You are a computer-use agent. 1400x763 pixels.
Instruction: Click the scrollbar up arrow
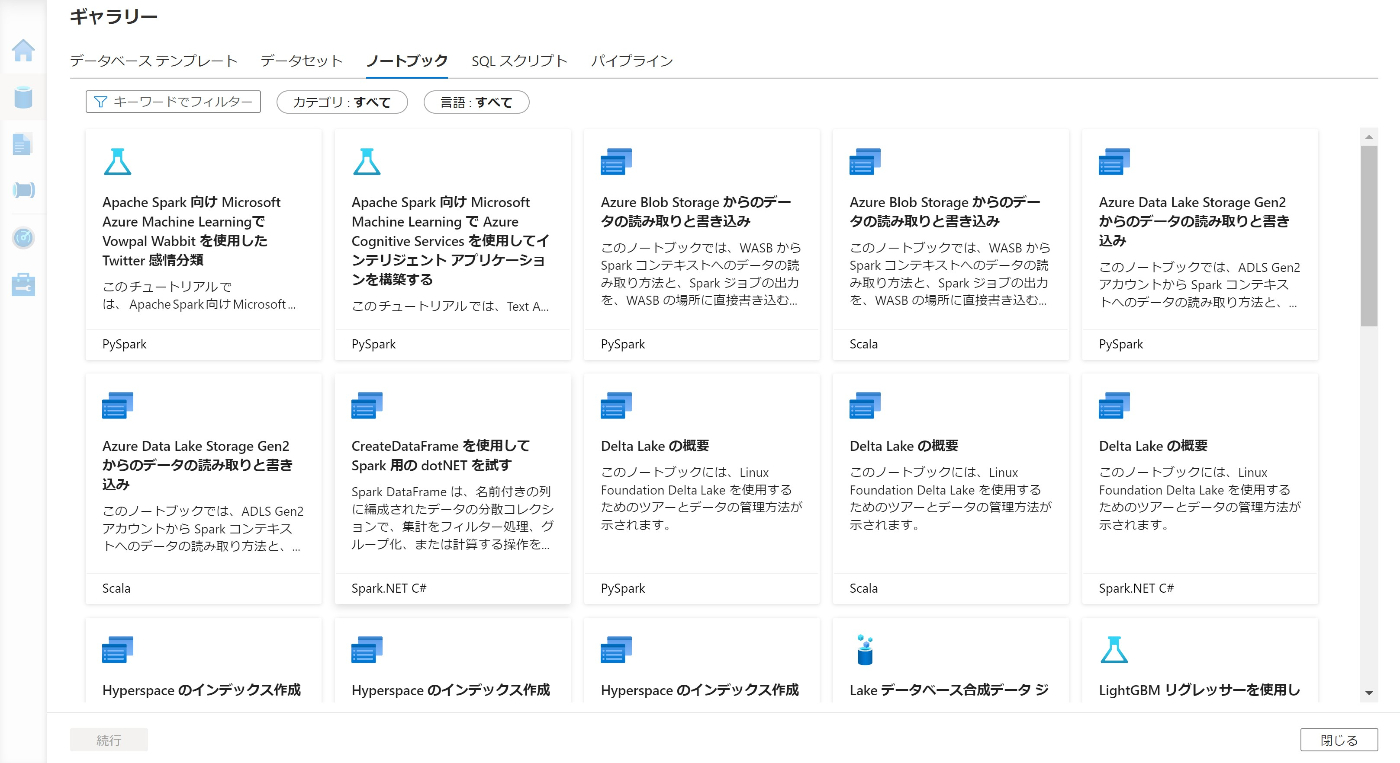[x=1369, y=135]
